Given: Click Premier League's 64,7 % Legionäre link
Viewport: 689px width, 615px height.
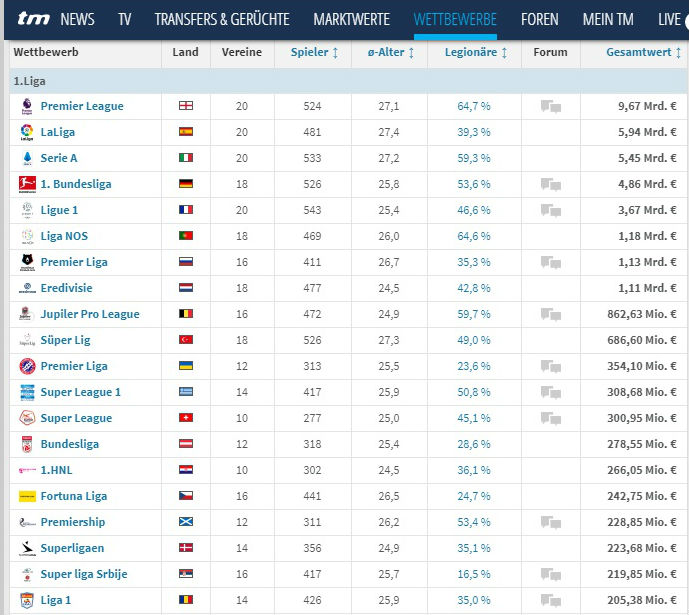Looking at the screenshot, I should [474, 106].
